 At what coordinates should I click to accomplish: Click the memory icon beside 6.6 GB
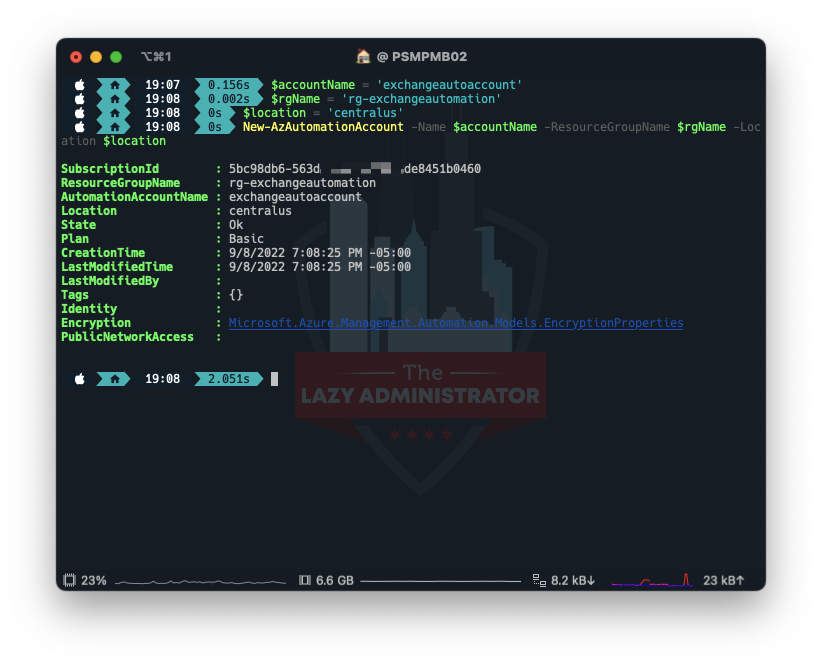point(305,580)
